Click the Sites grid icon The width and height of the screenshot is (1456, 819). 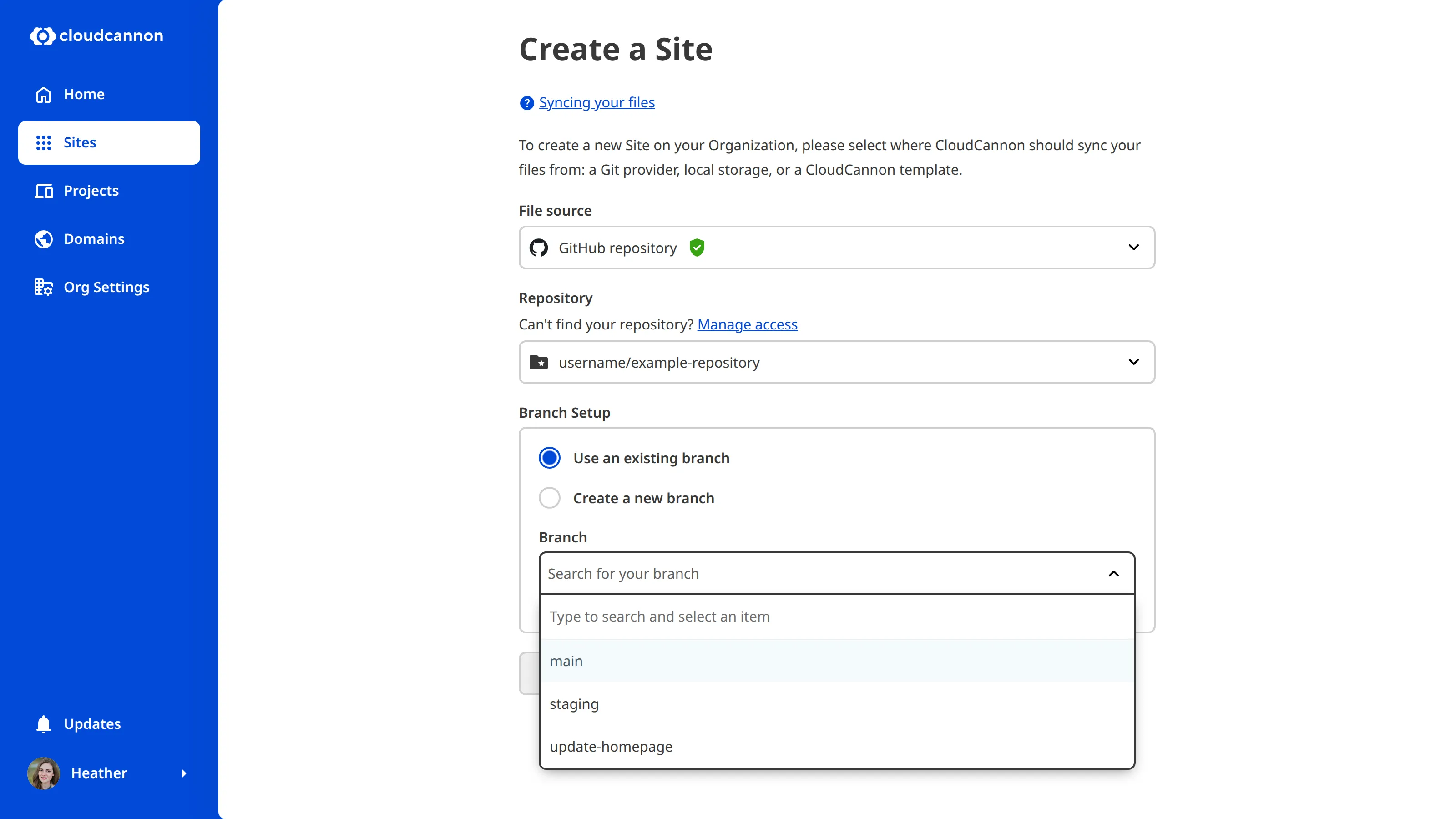coord(43,142)
